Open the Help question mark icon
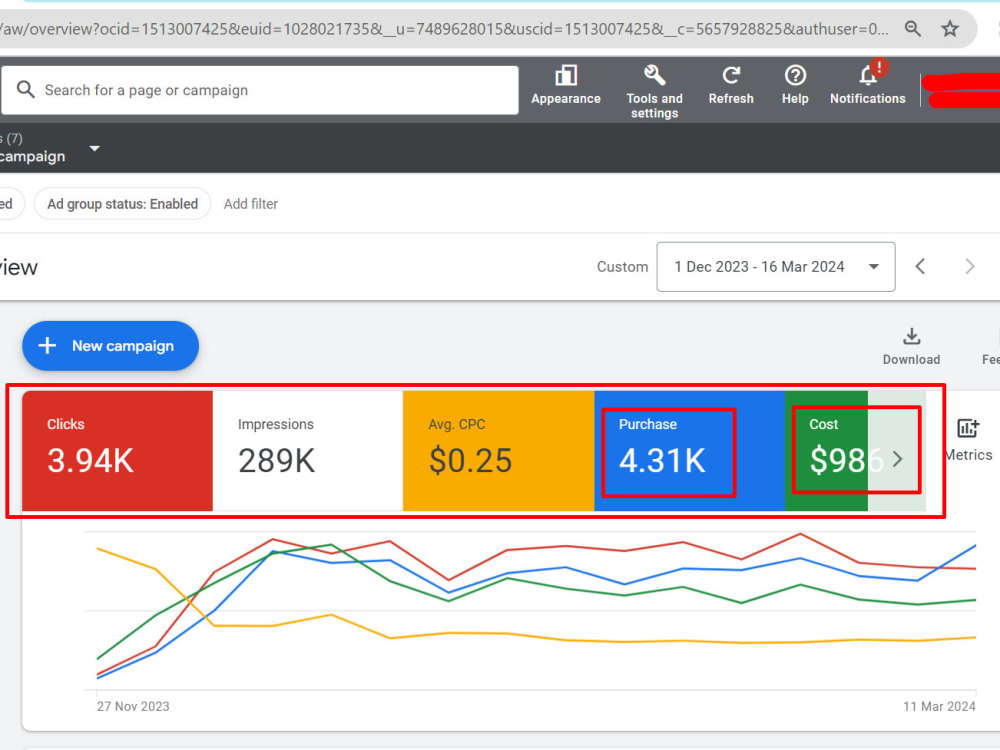This screenshot has height=750, width=1000. pyautogui.click(x=795, y=76)
